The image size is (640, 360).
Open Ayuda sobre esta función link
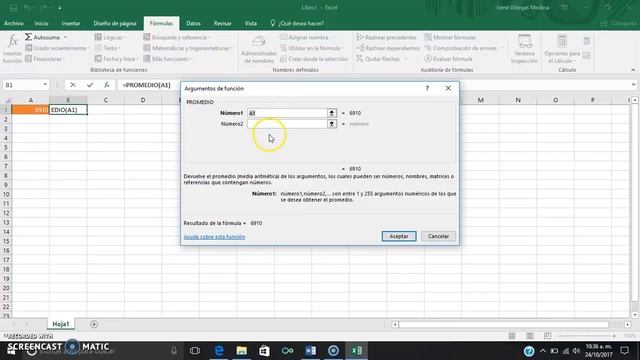coord(214,237)
